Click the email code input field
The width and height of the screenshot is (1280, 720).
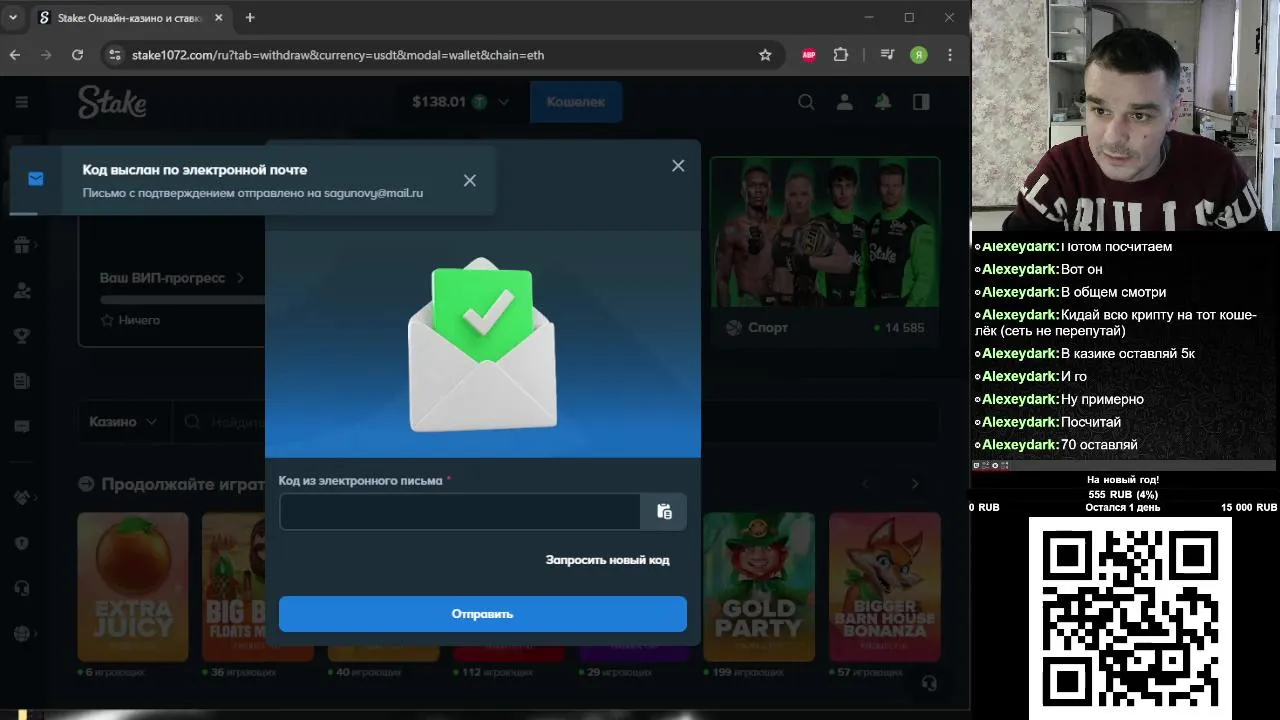point(460,511)
